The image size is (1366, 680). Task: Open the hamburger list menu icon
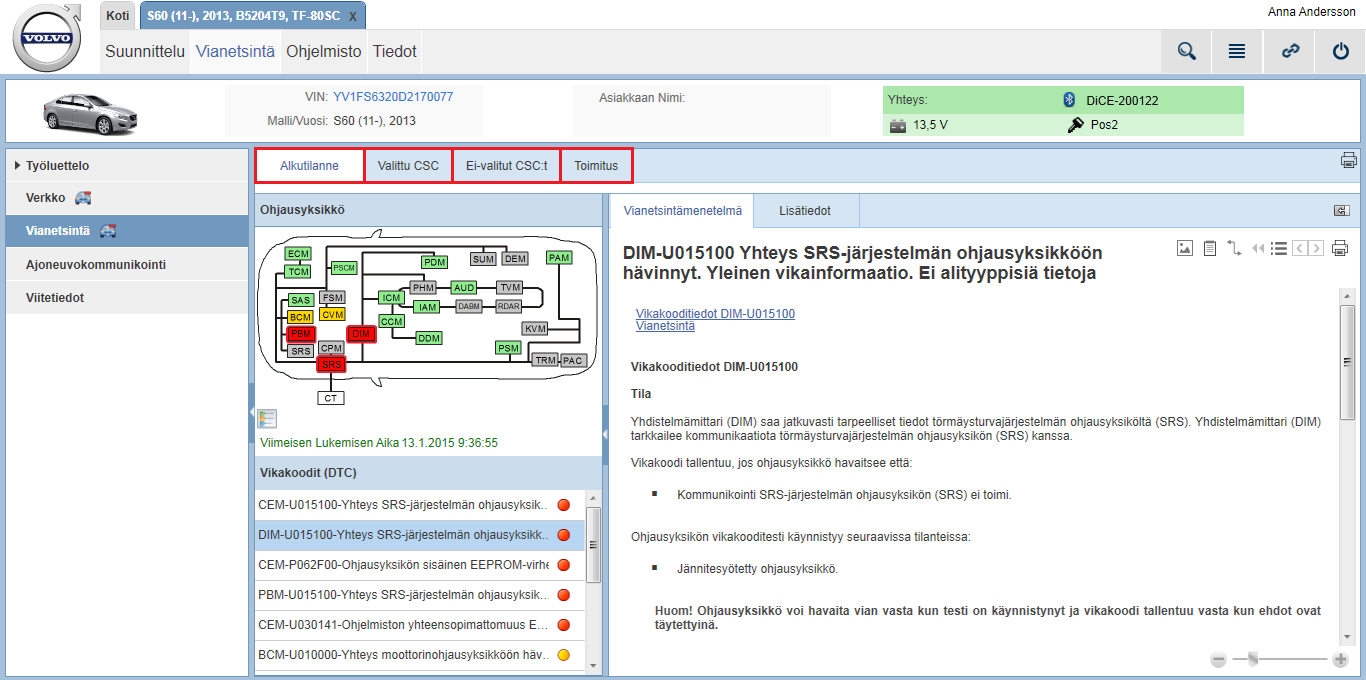1237,51
